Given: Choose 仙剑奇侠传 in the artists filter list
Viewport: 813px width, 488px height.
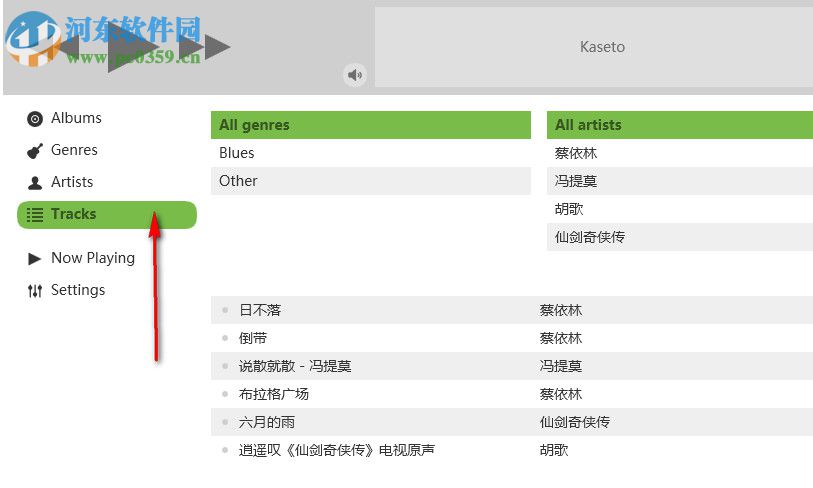Looking at the screenshot, I should point(680,237).
